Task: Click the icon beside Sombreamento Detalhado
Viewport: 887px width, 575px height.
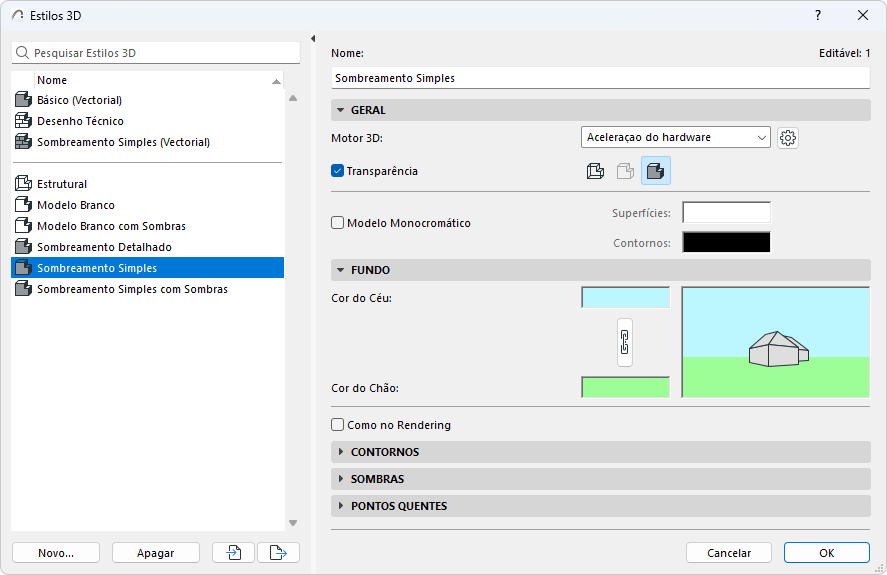Action: (23, 246)
